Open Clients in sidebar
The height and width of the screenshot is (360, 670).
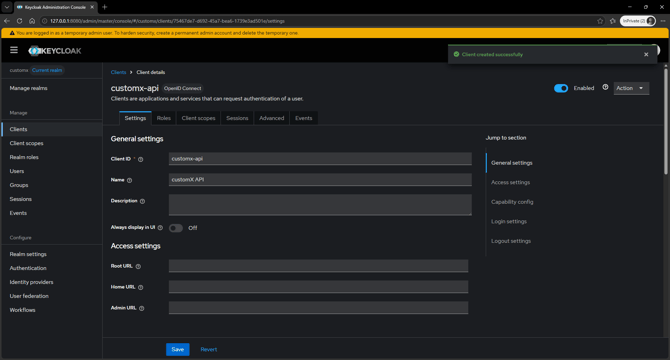tap(52, 129)
